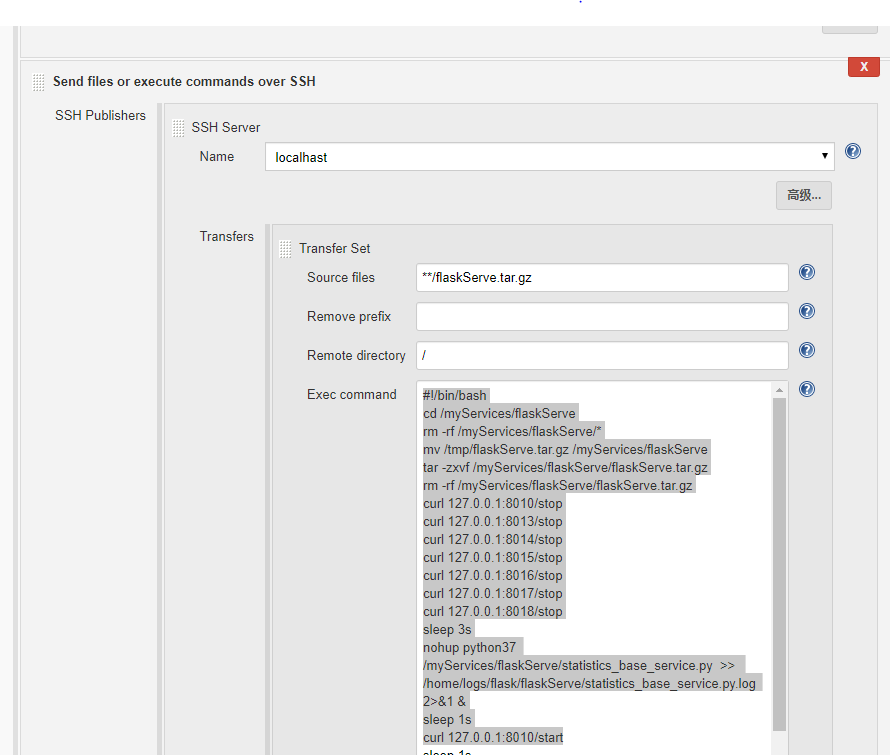Viewport: 890px width, 755px height.
Task: Click the 高级... advanced button
Action: (804, 195)
